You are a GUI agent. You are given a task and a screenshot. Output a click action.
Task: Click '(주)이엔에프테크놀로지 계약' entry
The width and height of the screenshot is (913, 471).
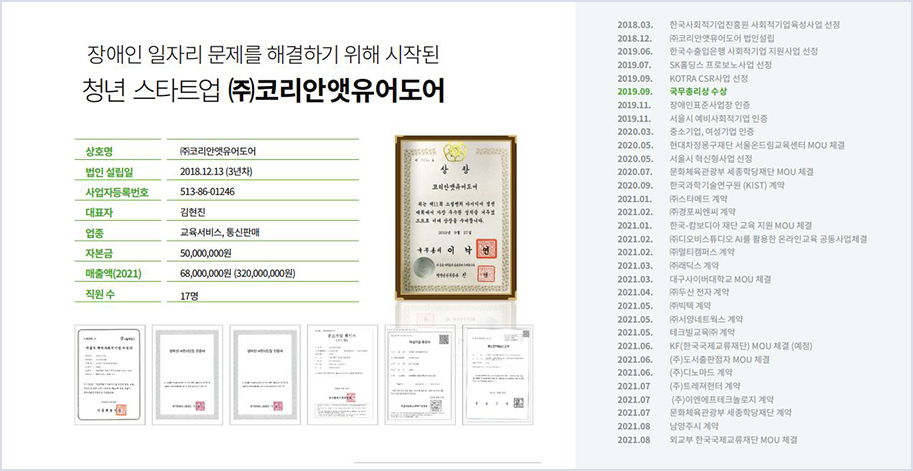tap(722, 399)
